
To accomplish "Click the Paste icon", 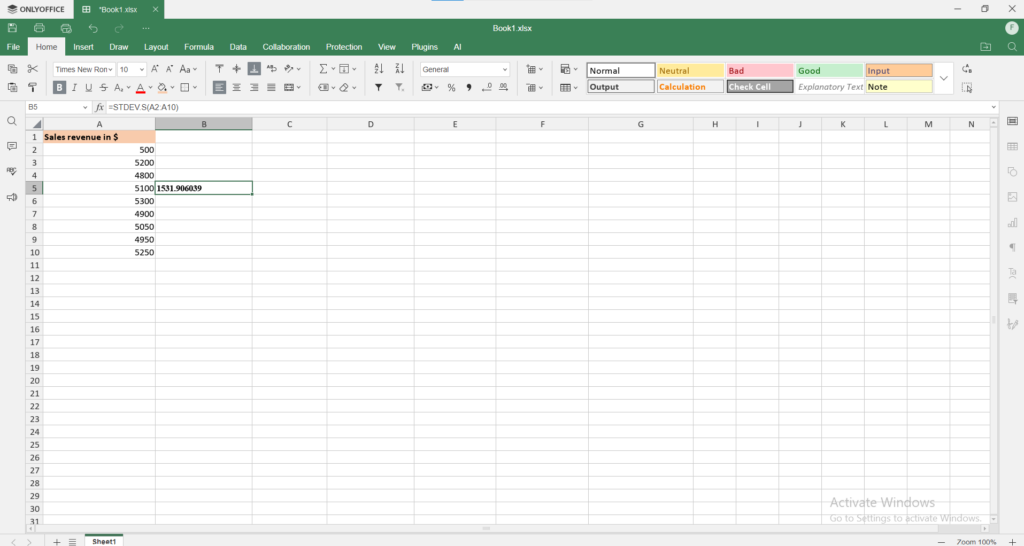I will 12,87.
